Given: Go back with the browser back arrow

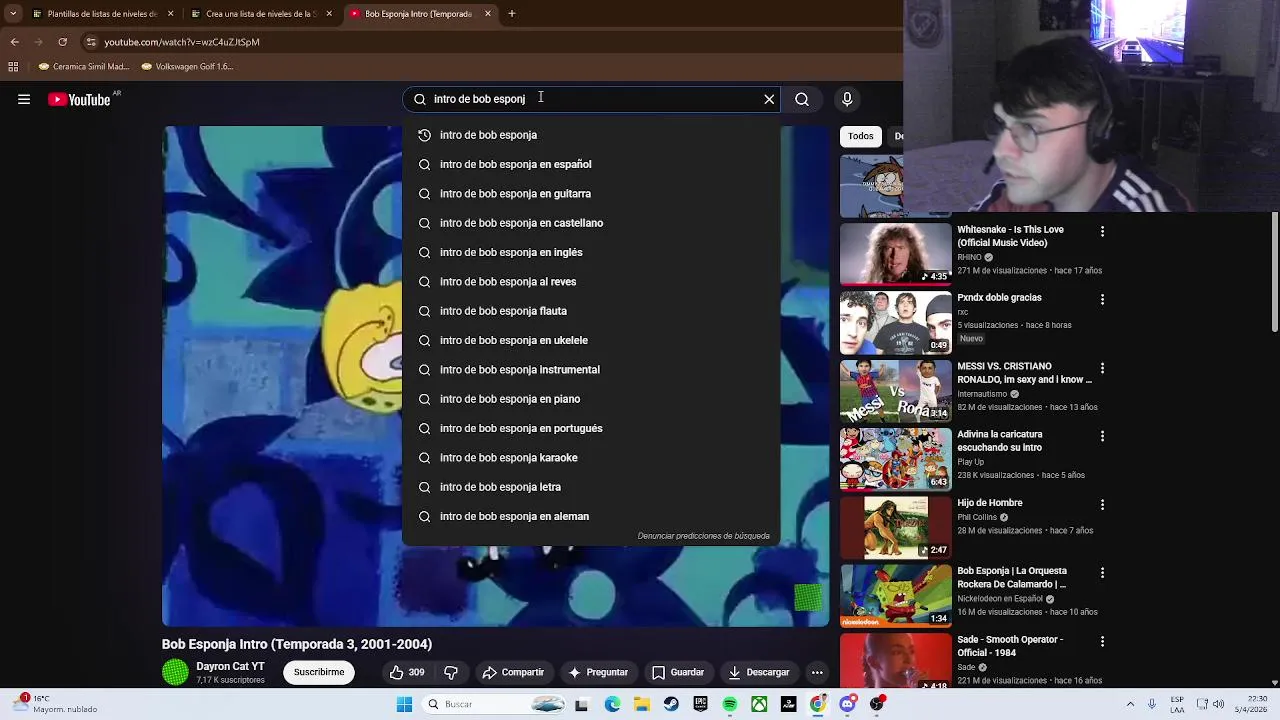Looking at the screenshot, I should point(14,42).
